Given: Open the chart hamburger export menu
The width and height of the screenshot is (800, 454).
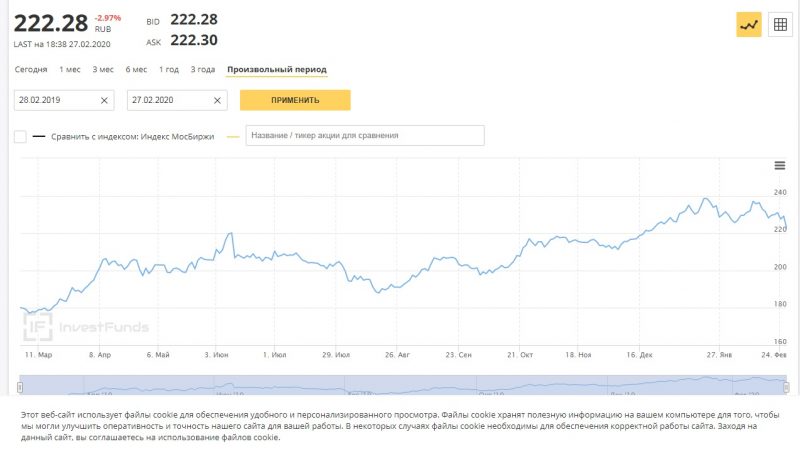Looking at the screenshot, I should 780,165.
